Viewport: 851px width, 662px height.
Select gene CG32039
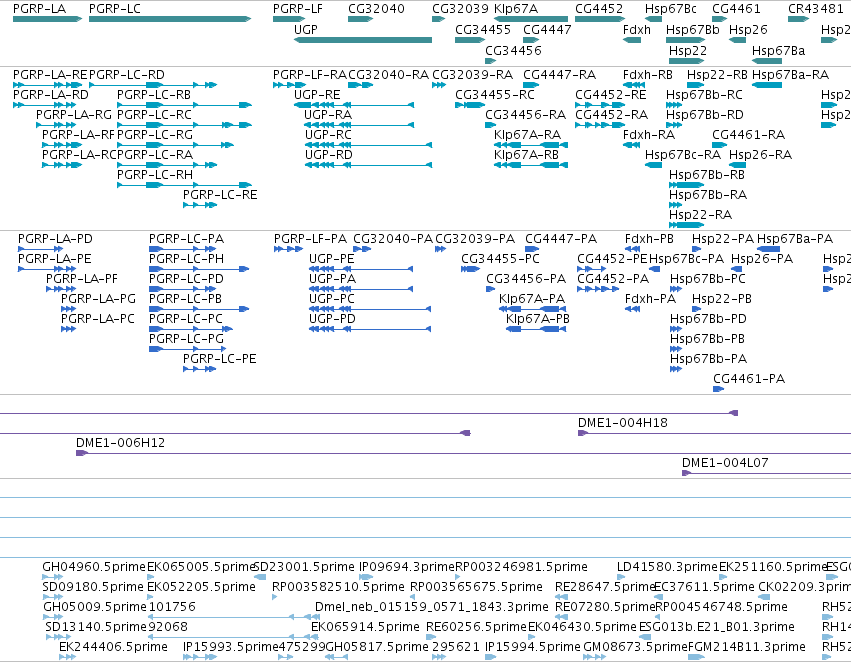439,19
